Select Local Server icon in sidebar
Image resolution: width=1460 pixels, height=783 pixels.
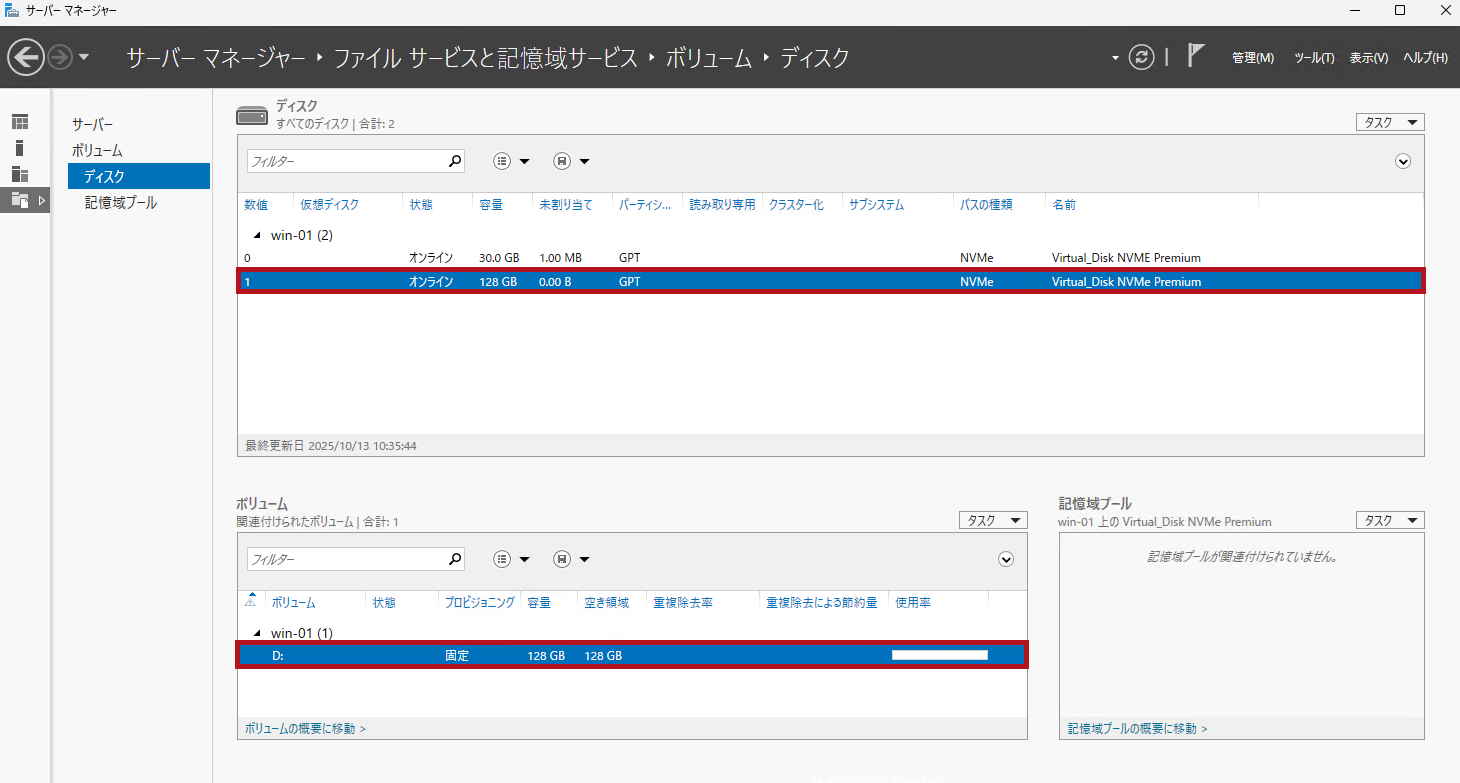click(x=20, y=148)
